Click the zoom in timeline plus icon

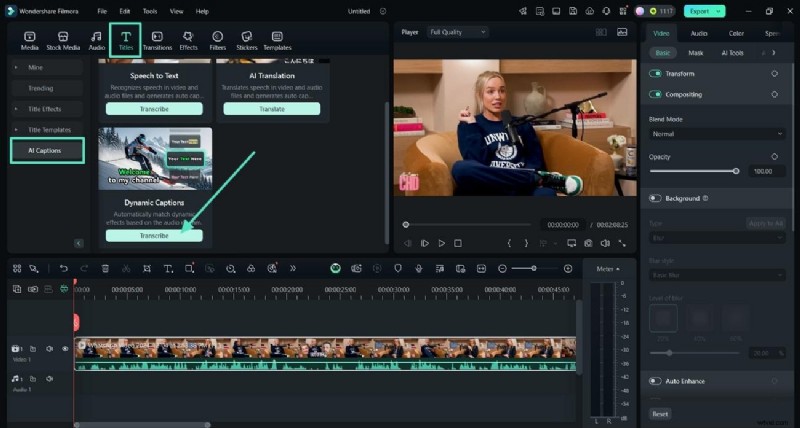568,268
